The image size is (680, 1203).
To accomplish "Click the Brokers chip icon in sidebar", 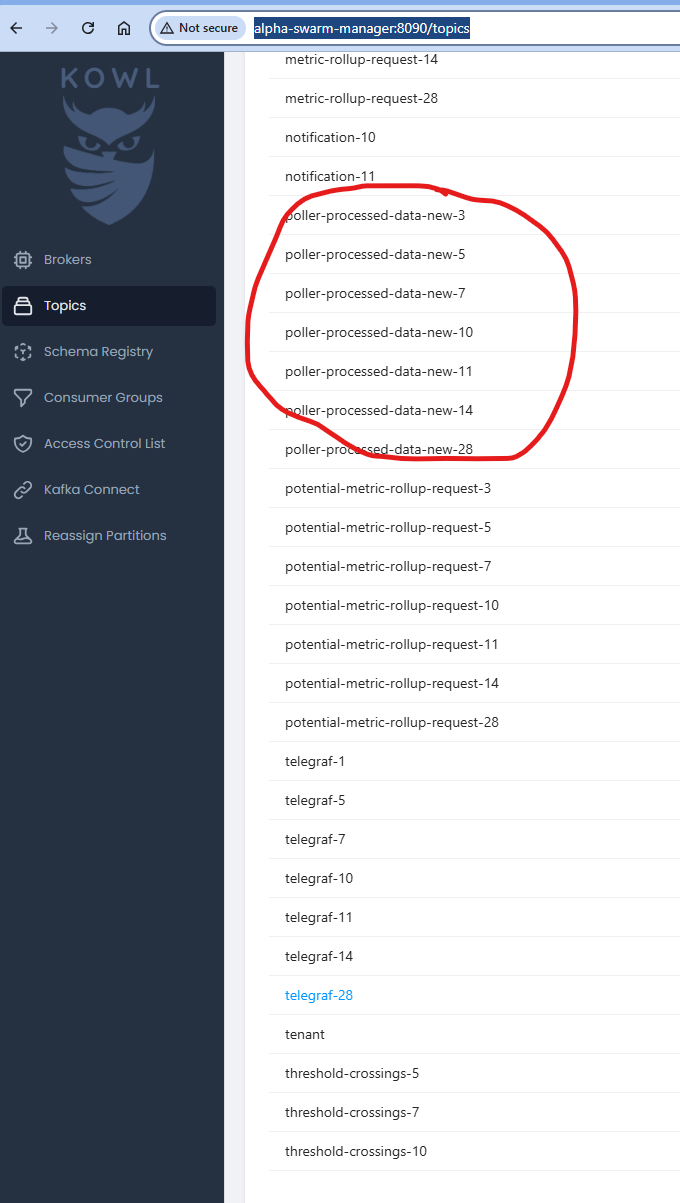I will (23, 260).
